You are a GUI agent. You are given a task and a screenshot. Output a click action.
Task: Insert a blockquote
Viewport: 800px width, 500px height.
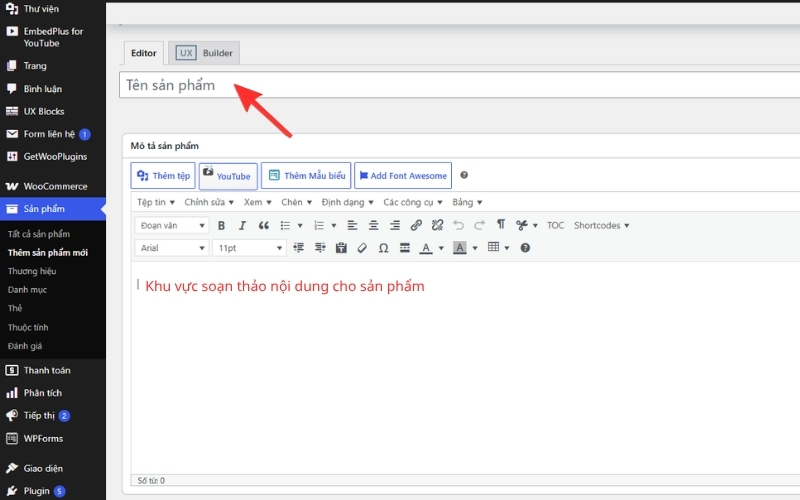point(263,226)
